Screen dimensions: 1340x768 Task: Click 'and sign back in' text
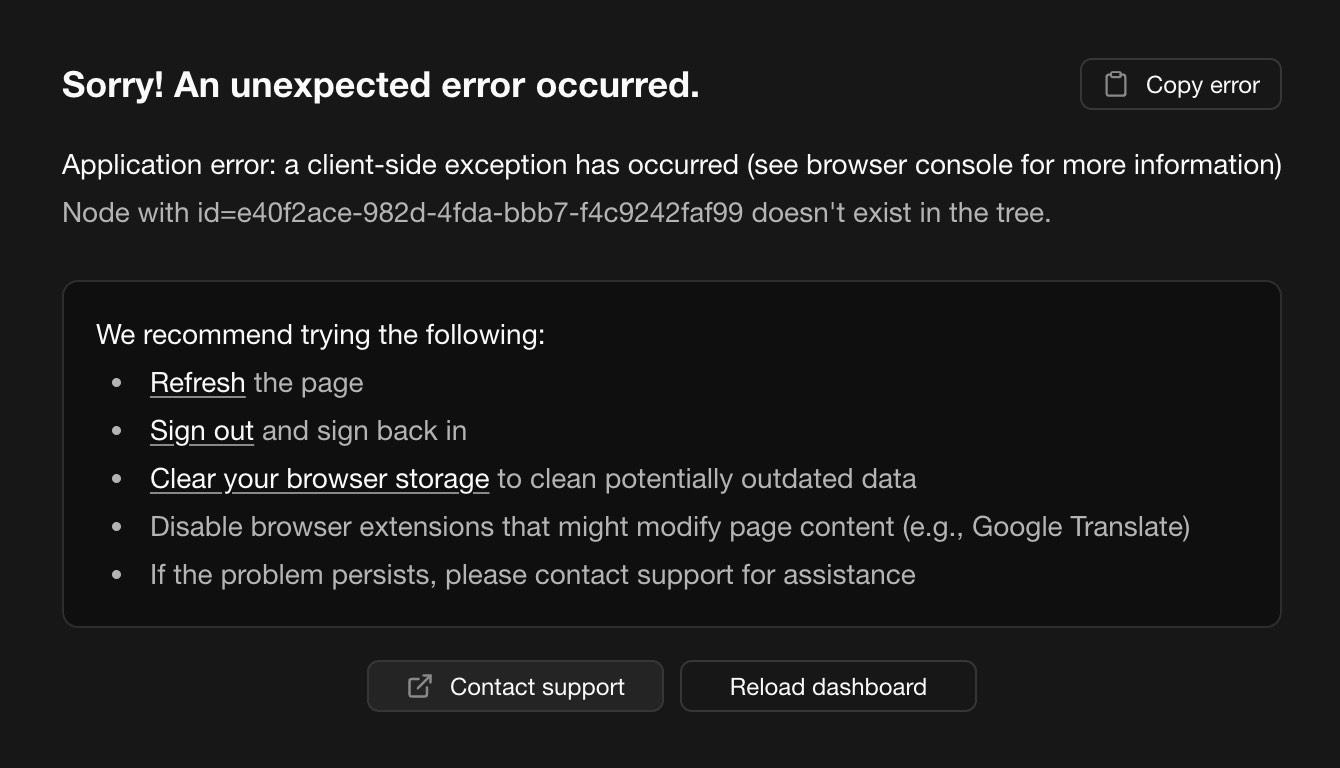pyautogui.click(x=364, y=431)
